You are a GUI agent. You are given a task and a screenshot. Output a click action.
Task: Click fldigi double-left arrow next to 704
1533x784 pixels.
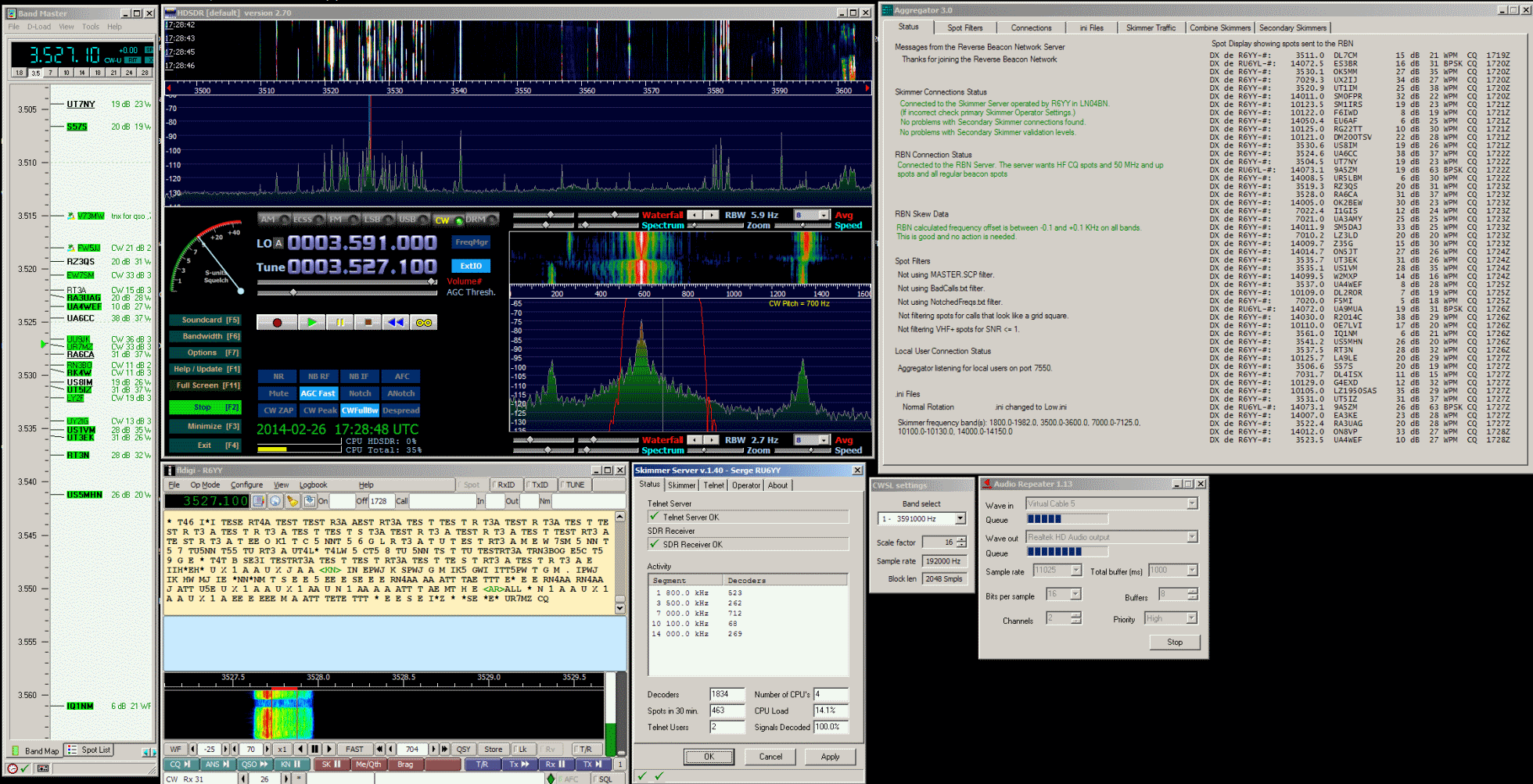pos(380,749)
